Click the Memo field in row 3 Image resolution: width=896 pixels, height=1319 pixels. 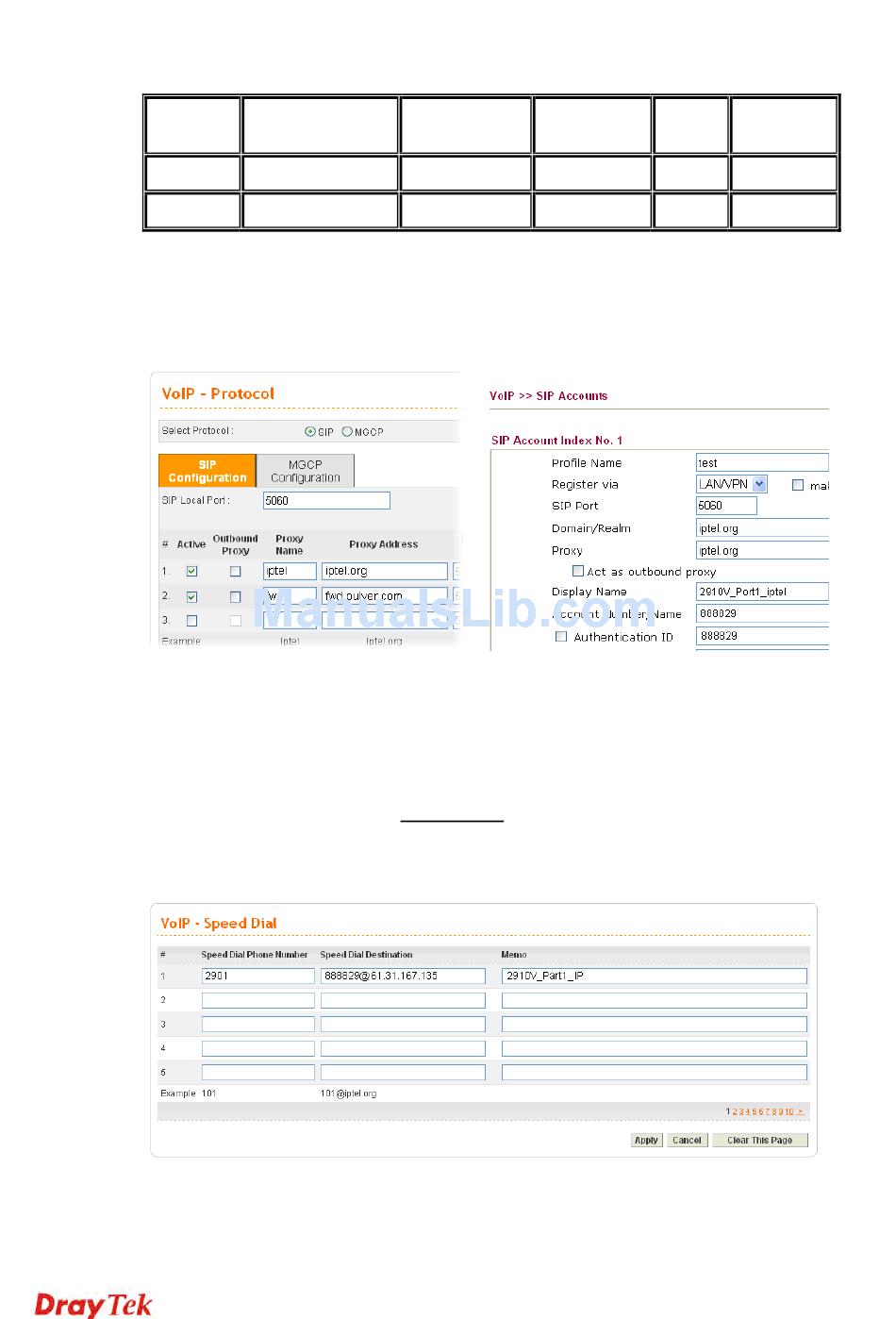655,1024
